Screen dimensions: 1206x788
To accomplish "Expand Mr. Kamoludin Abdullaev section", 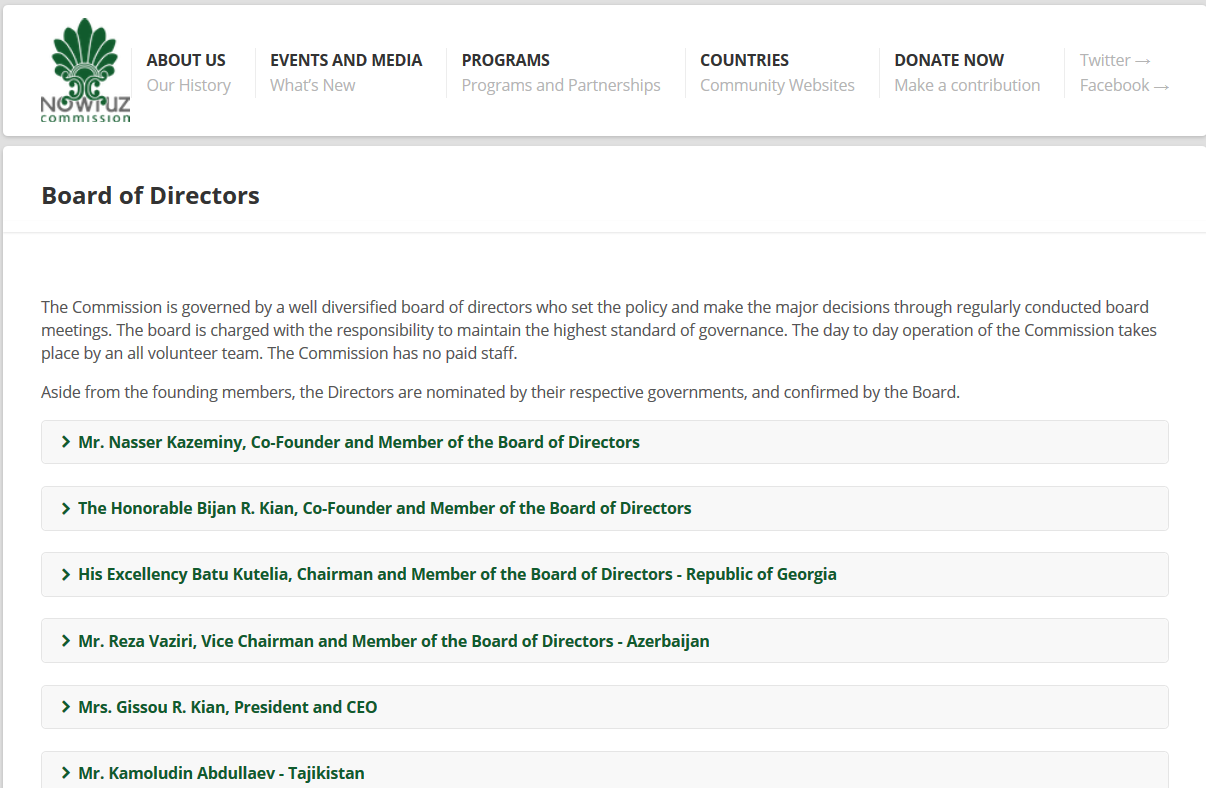I will click(x=604, y=770).
